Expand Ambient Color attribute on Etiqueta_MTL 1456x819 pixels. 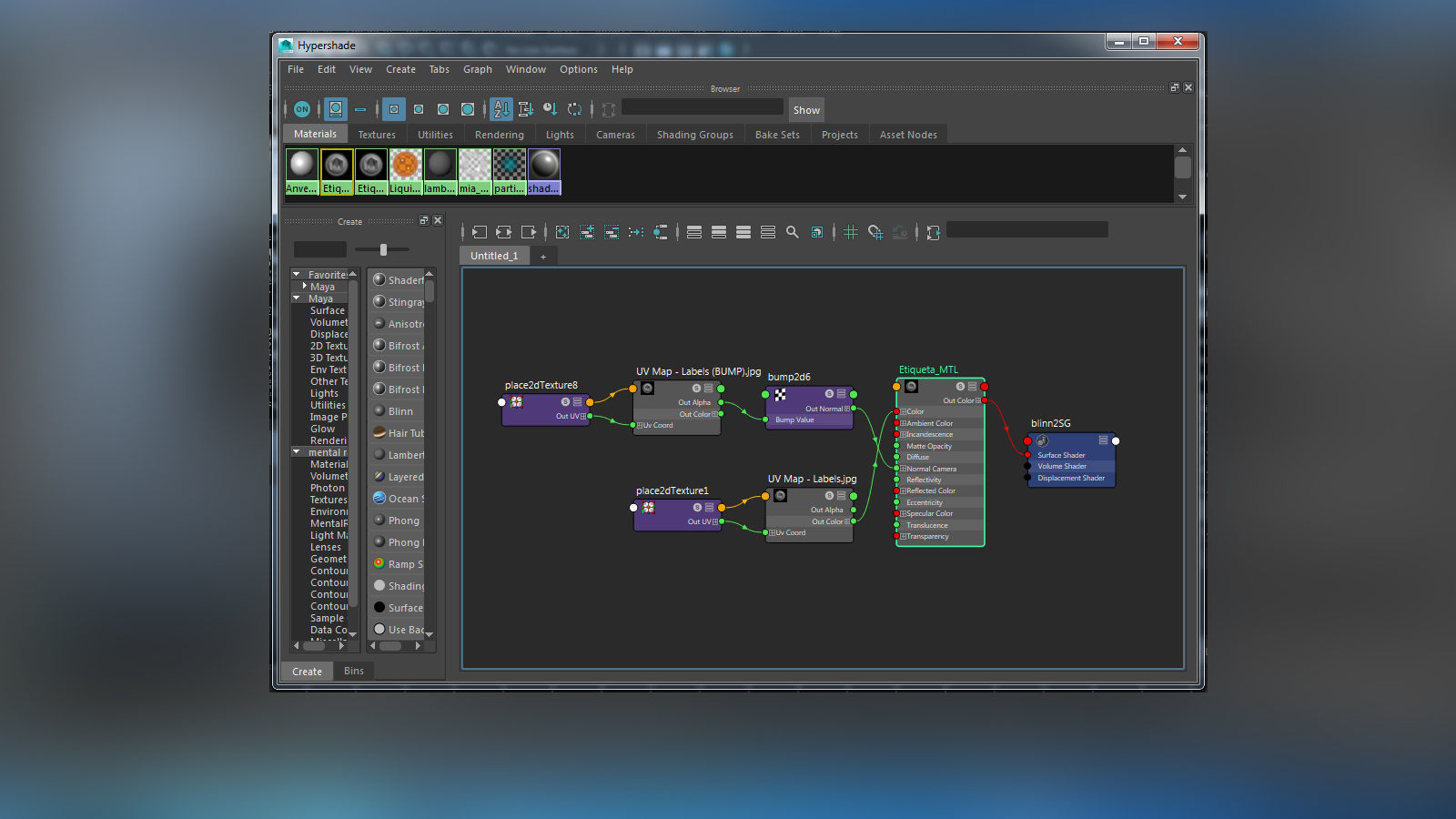point(904,423)
